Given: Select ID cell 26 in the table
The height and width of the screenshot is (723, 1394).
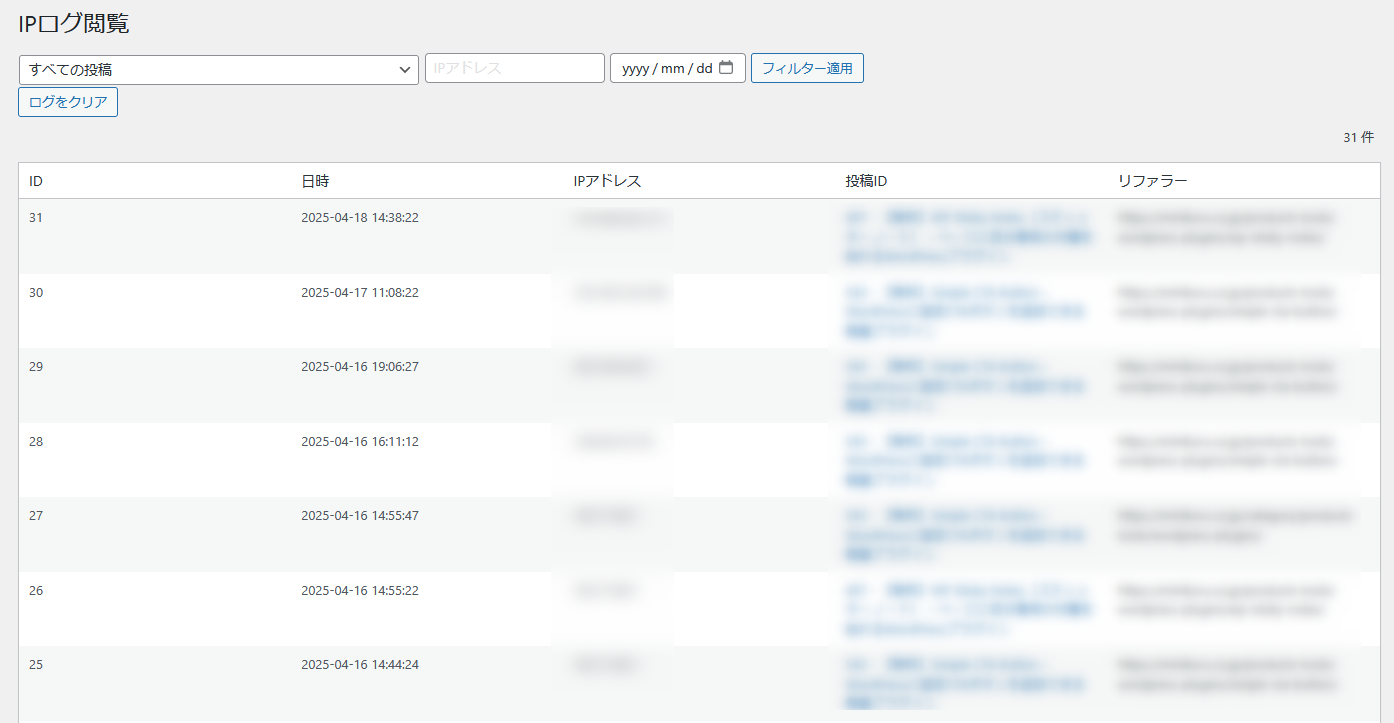Looking at the screenshot, I should 36,590.
